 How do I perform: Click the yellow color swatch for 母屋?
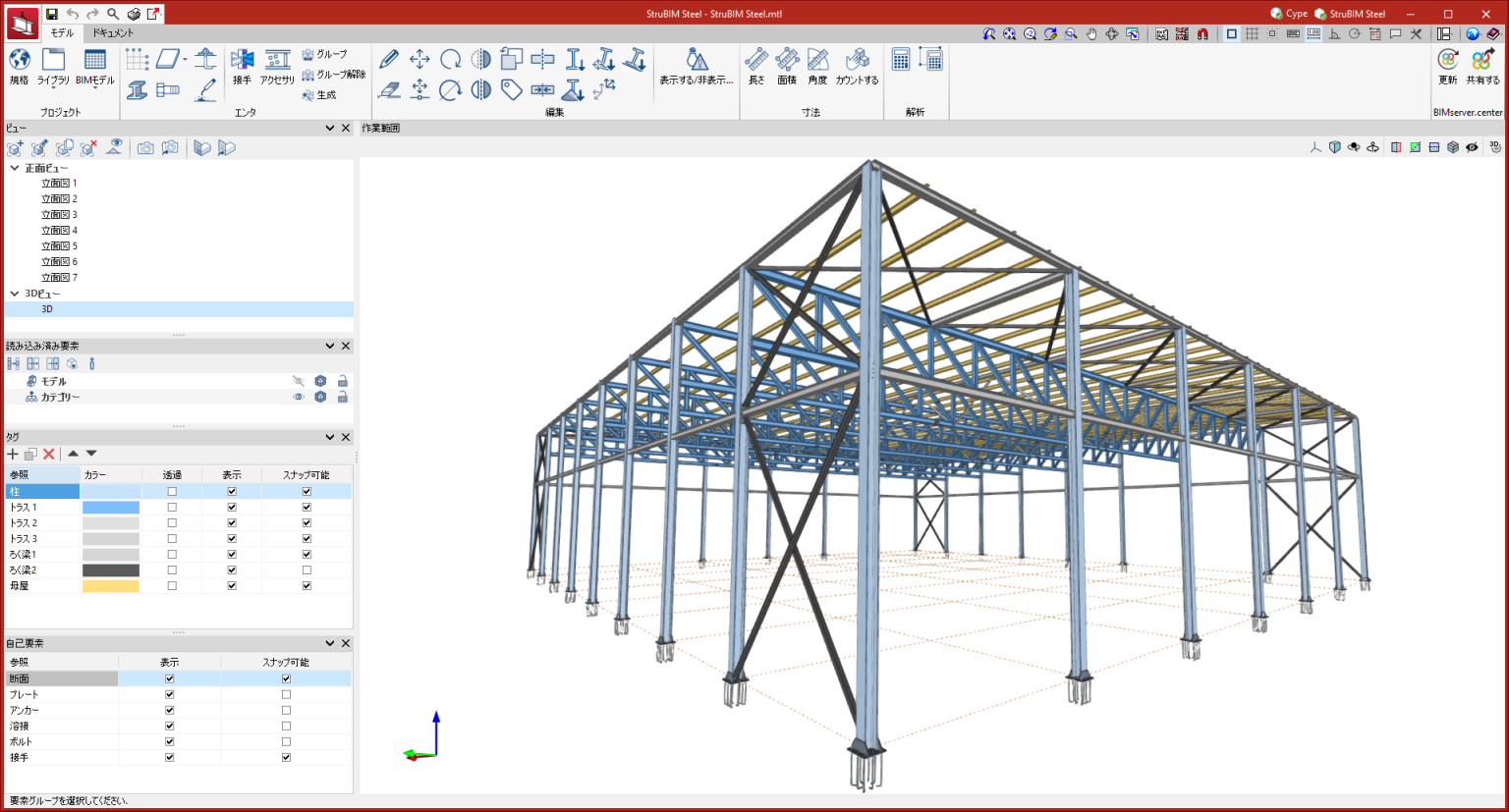coord(111,586)
